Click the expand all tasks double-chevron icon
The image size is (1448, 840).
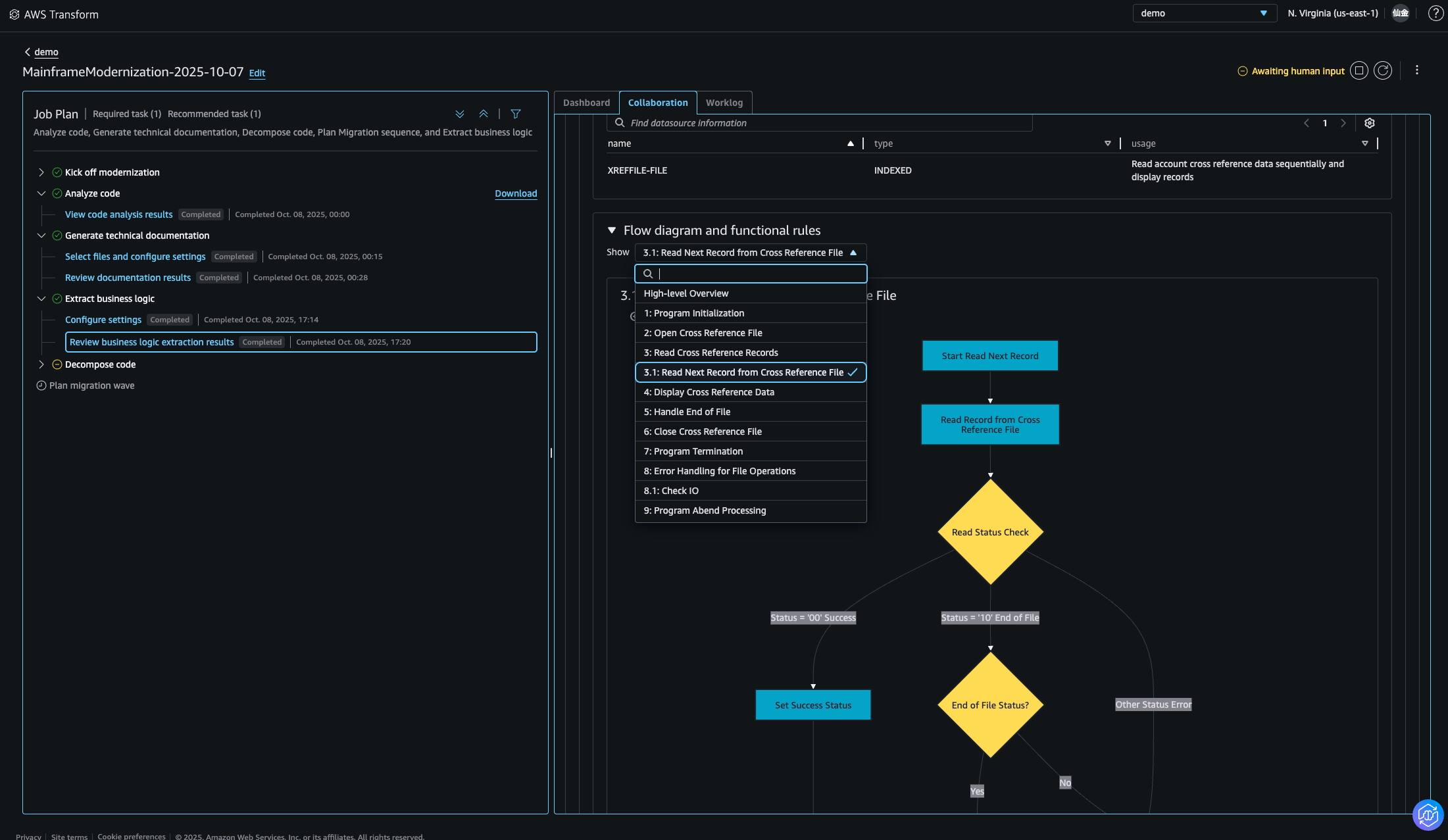(x=460, y=114)
